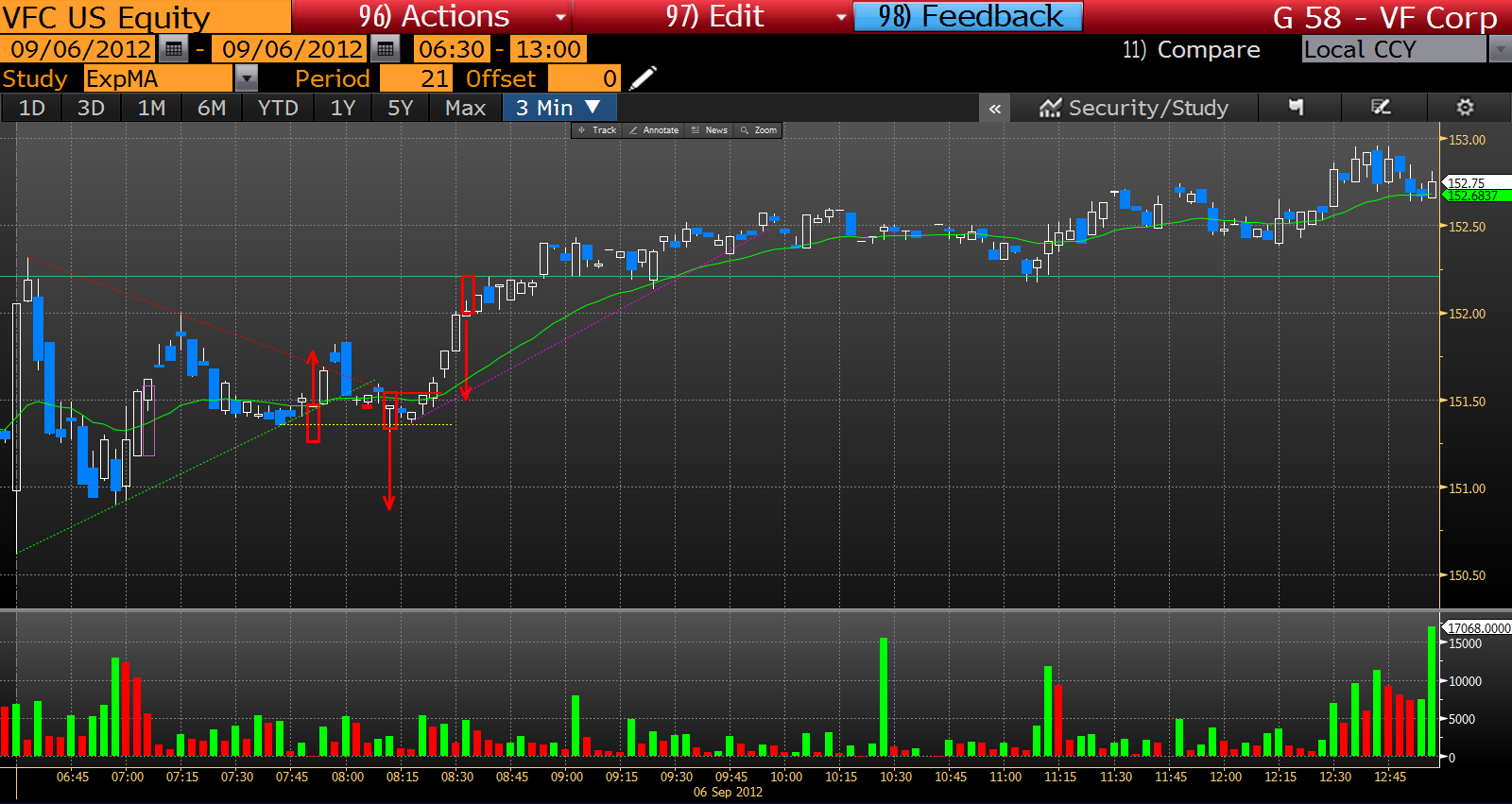Click the pencil edit icon beside Offset
1512x804 pixels.
pos(643,78)
